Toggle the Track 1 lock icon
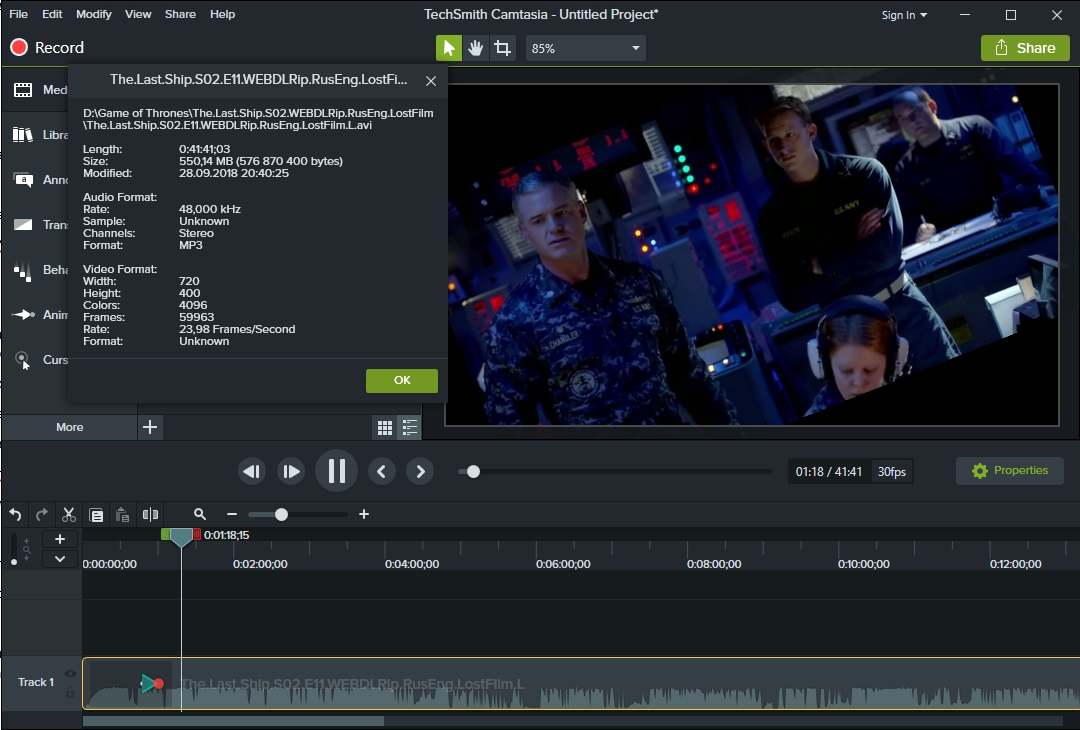Screen dimensions: 1080x730 click(x=70, y=692)
